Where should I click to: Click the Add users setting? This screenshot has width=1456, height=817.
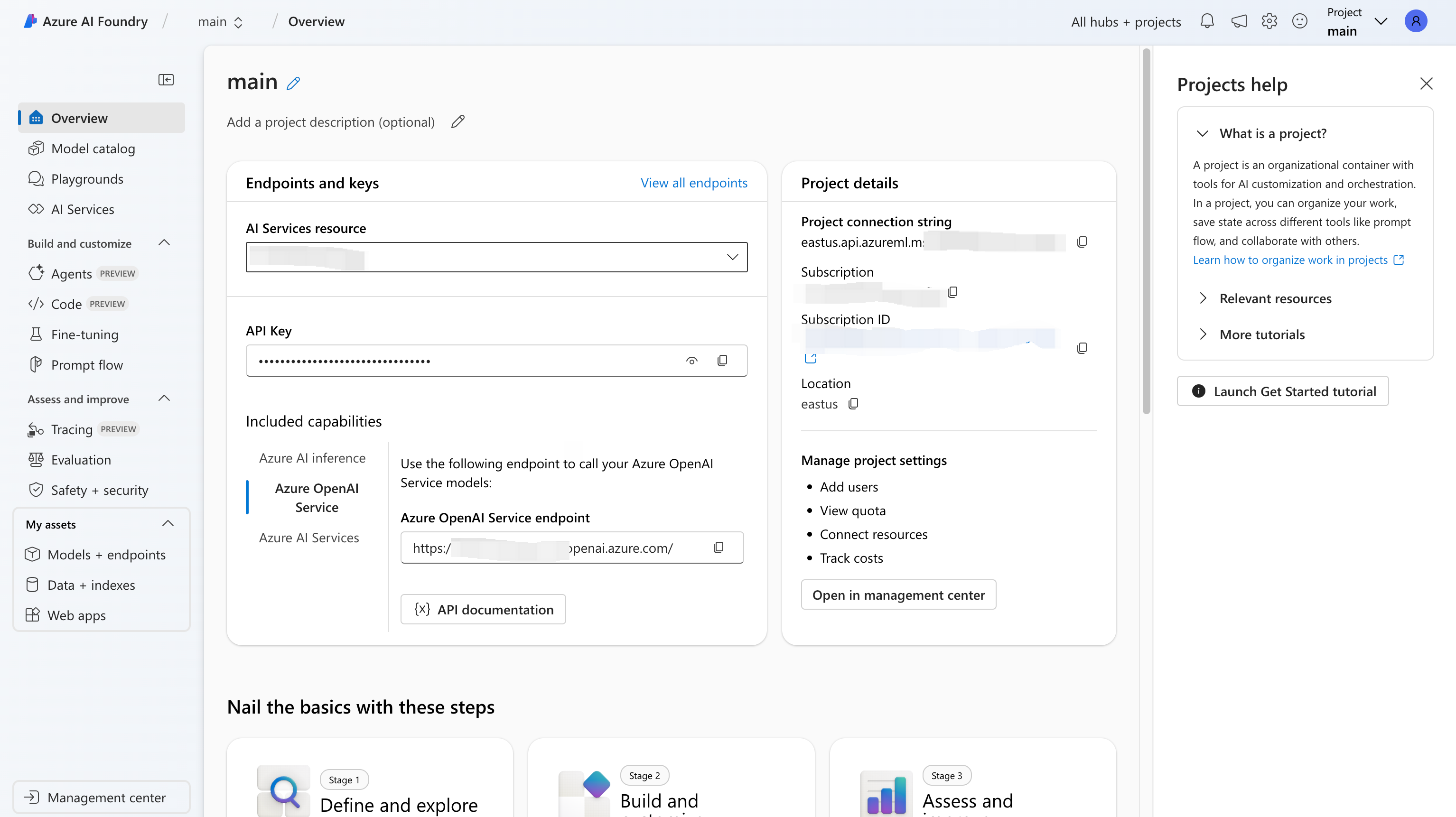pyautogui.click(x=849, y=486)
